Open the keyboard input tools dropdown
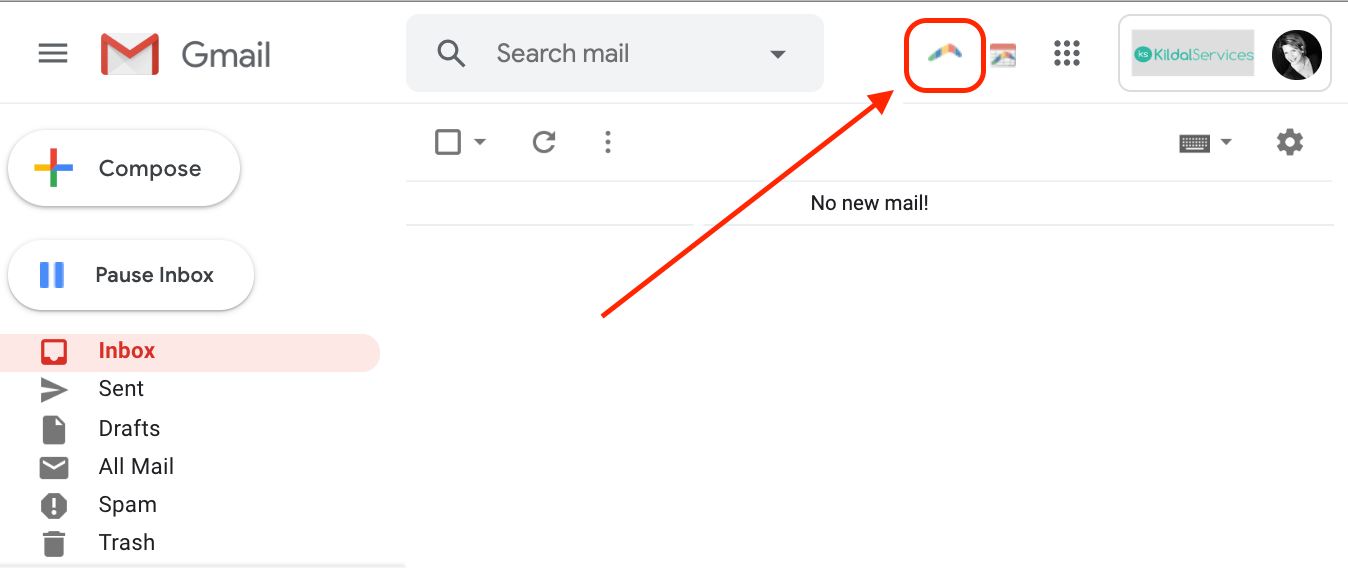This screenshot has width=1348, height=570. pos(1206,143)
